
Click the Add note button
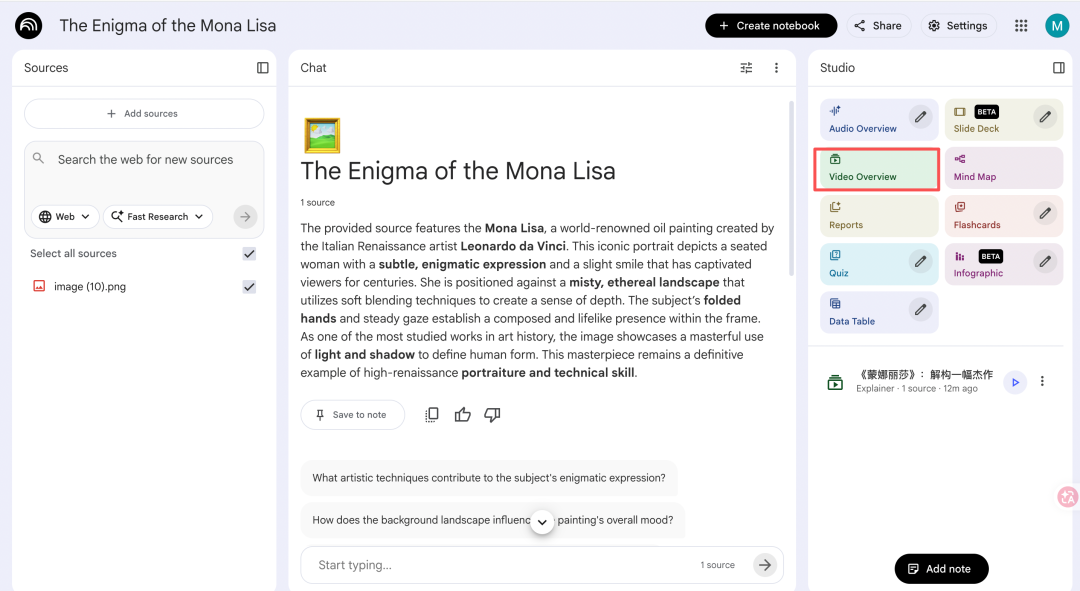tap(941, 569)
